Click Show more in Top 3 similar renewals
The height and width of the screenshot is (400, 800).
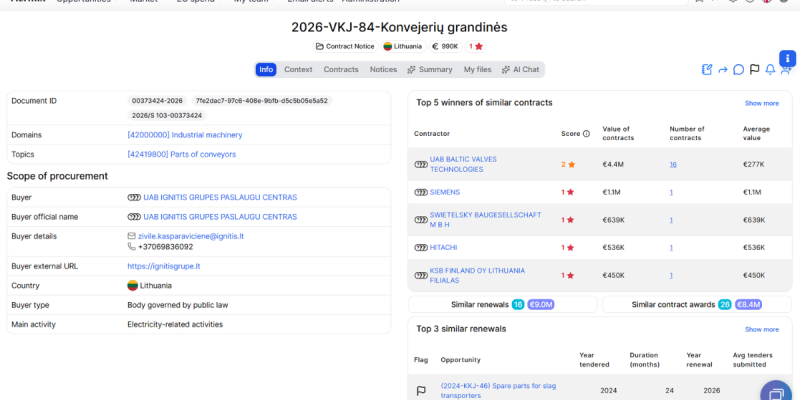click(762, 329)
